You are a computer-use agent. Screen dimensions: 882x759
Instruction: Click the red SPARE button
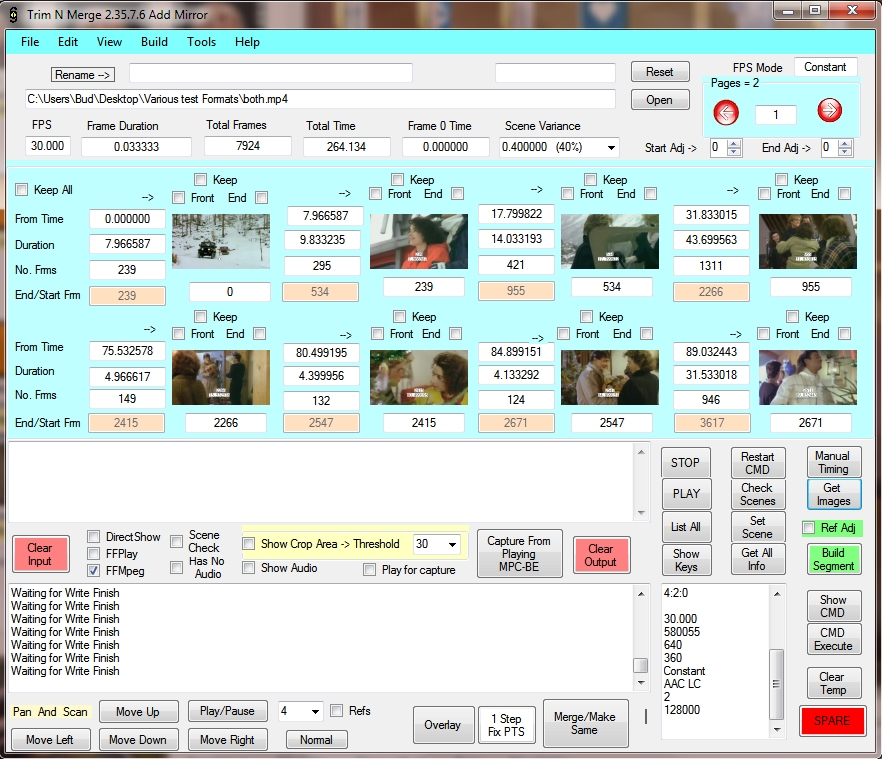pos(832,721)
